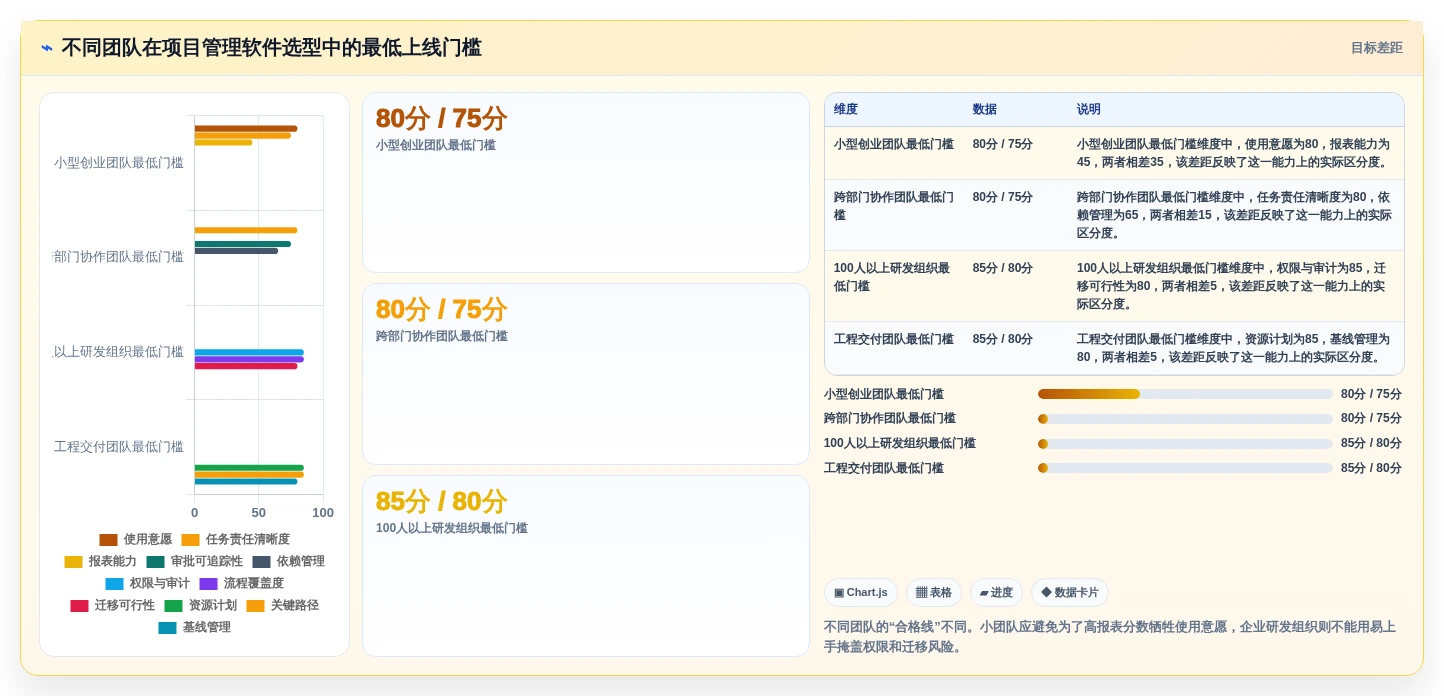This screenshot has height=696, width=1444.
Task: Open the 跨部门协作团队最低门槛 data card
Action: (x=585, y=374)
